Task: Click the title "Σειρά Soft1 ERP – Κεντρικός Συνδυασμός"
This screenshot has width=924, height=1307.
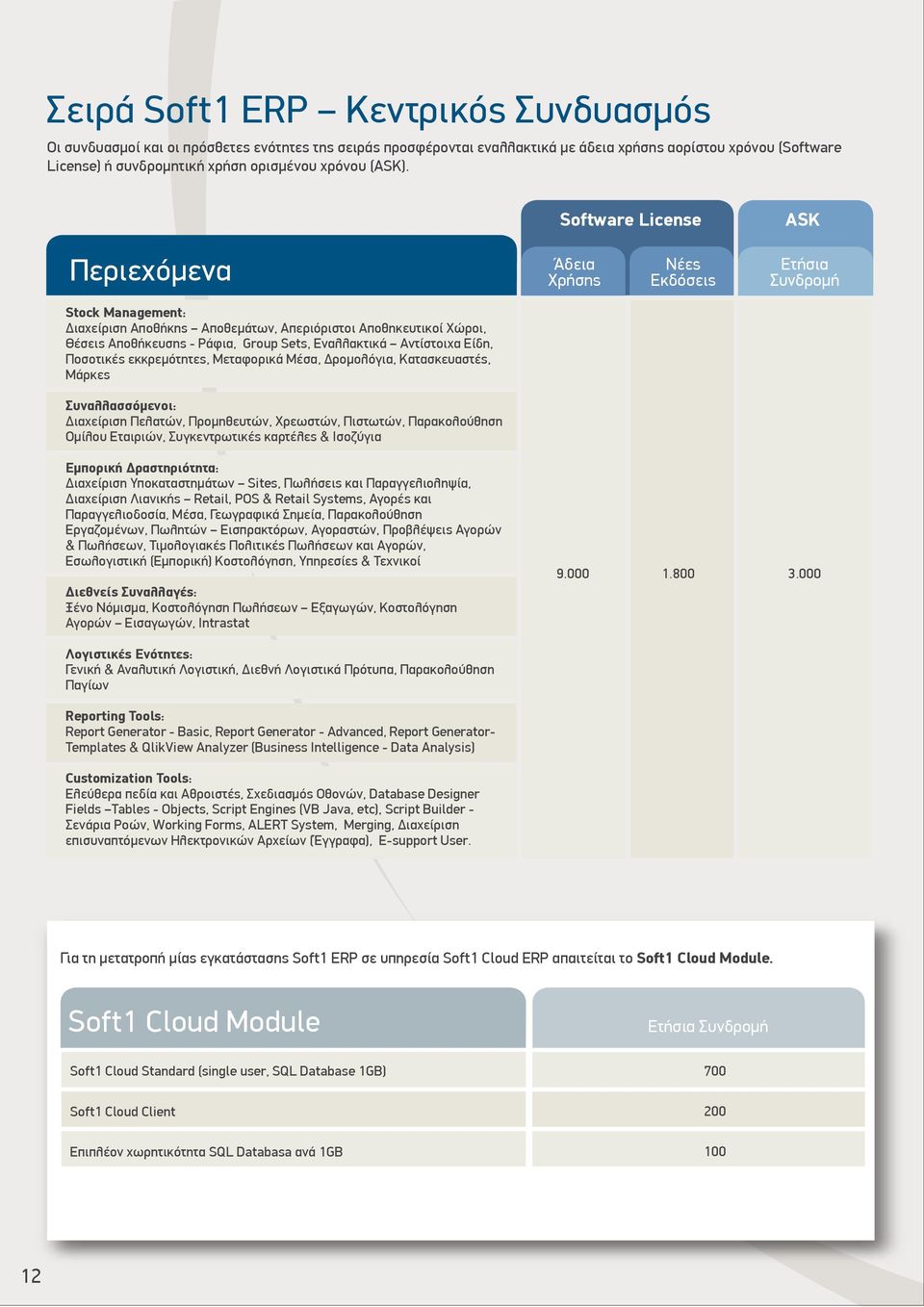Action: (378, 110)
